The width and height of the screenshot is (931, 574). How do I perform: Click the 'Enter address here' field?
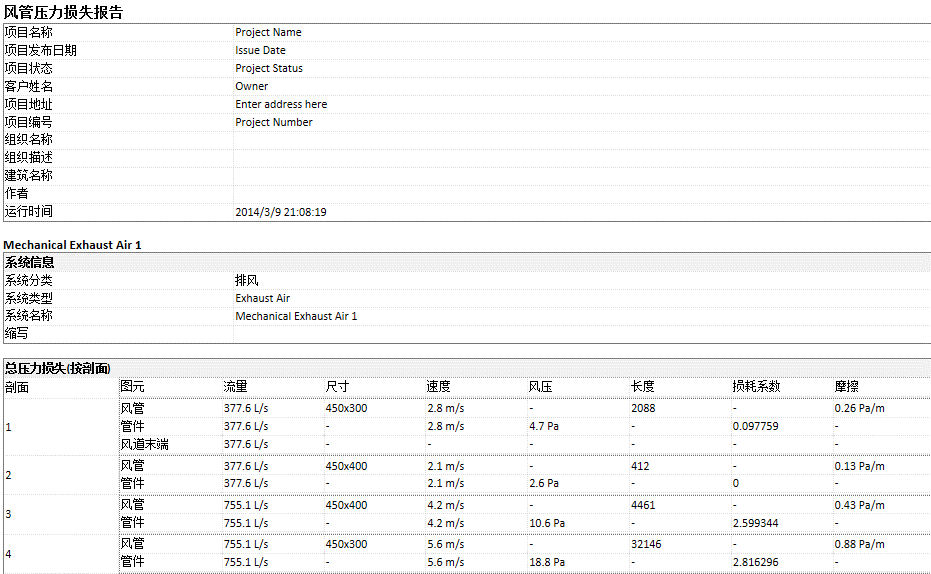pyautogui.click(x=281, y=104)
